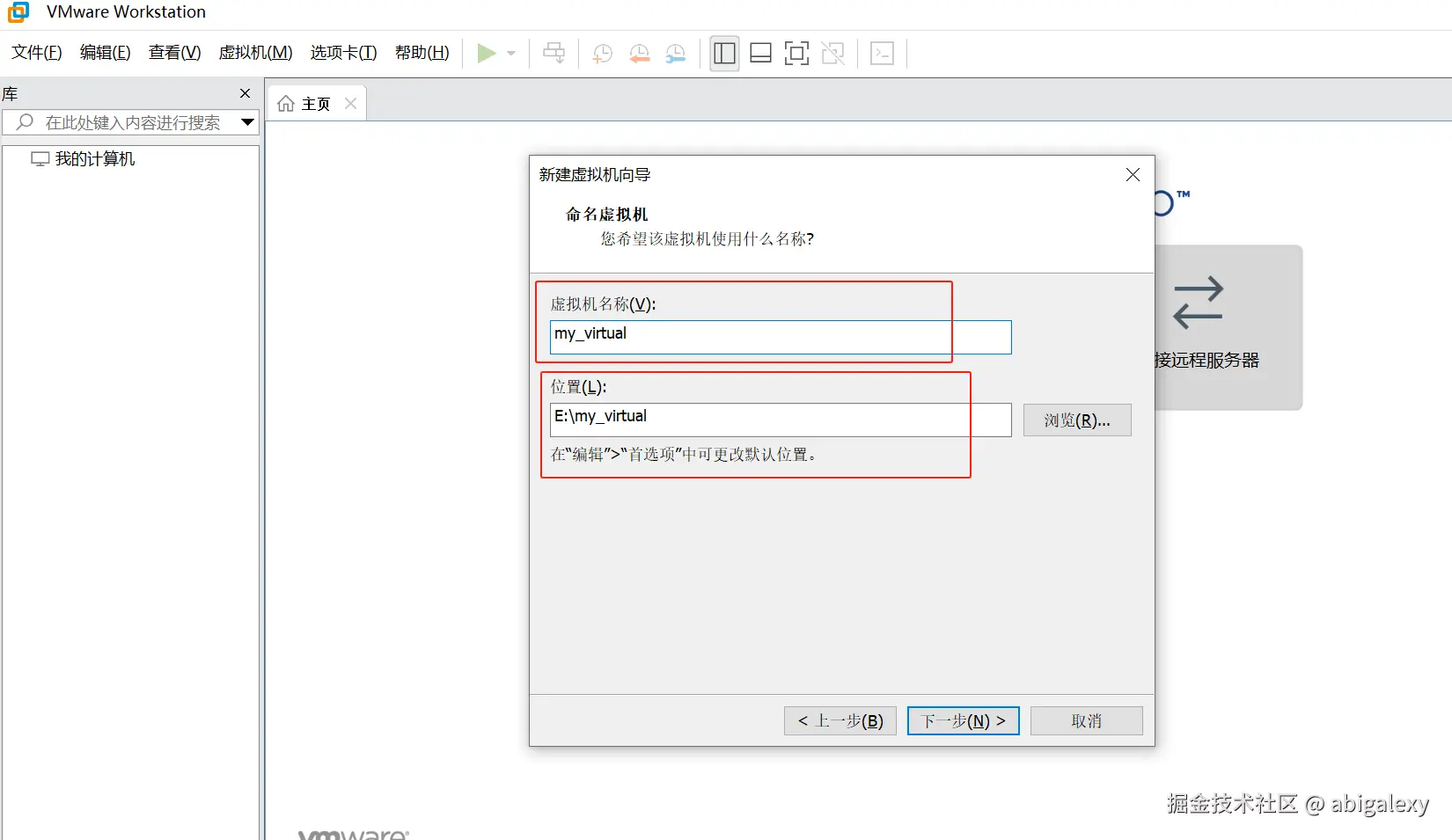
Task: Toggle the console view button
Action: 882,53
